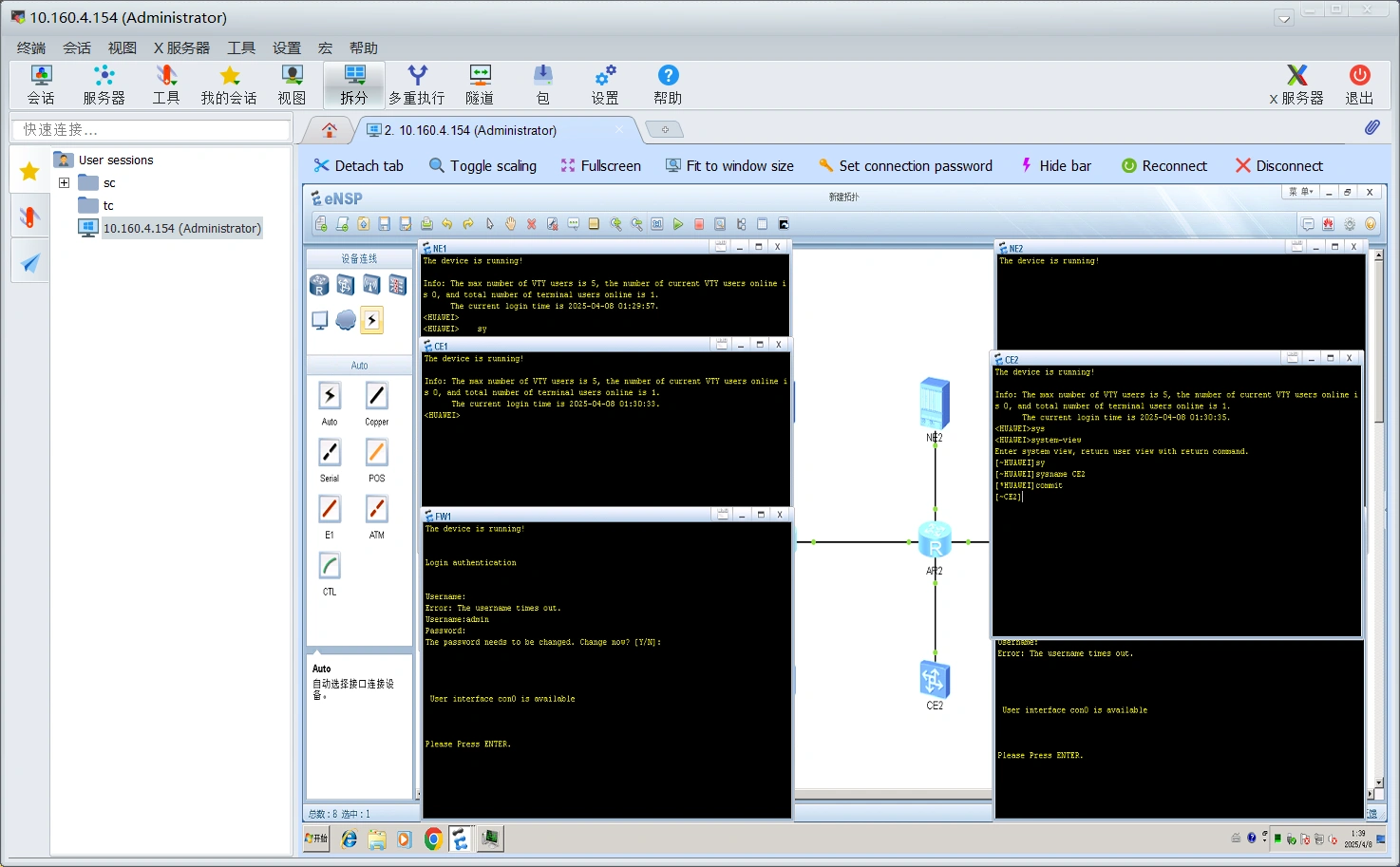The image size is (1400, 867).
Task: Click the Huawei logo icon
Action: coord(1328,224)
